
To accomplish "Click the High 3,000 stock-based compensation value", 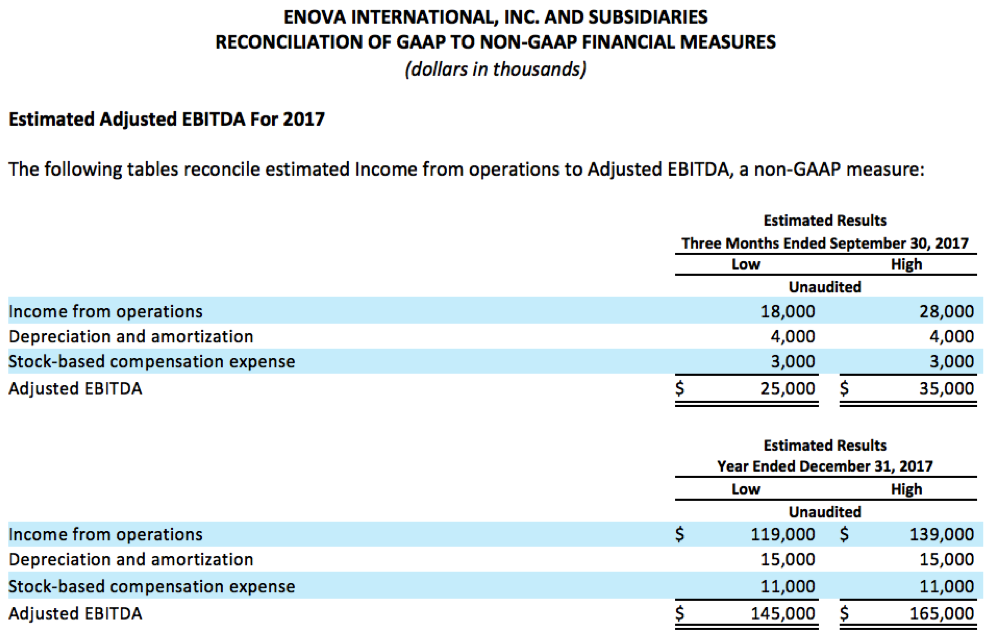I will coord(952,362).
